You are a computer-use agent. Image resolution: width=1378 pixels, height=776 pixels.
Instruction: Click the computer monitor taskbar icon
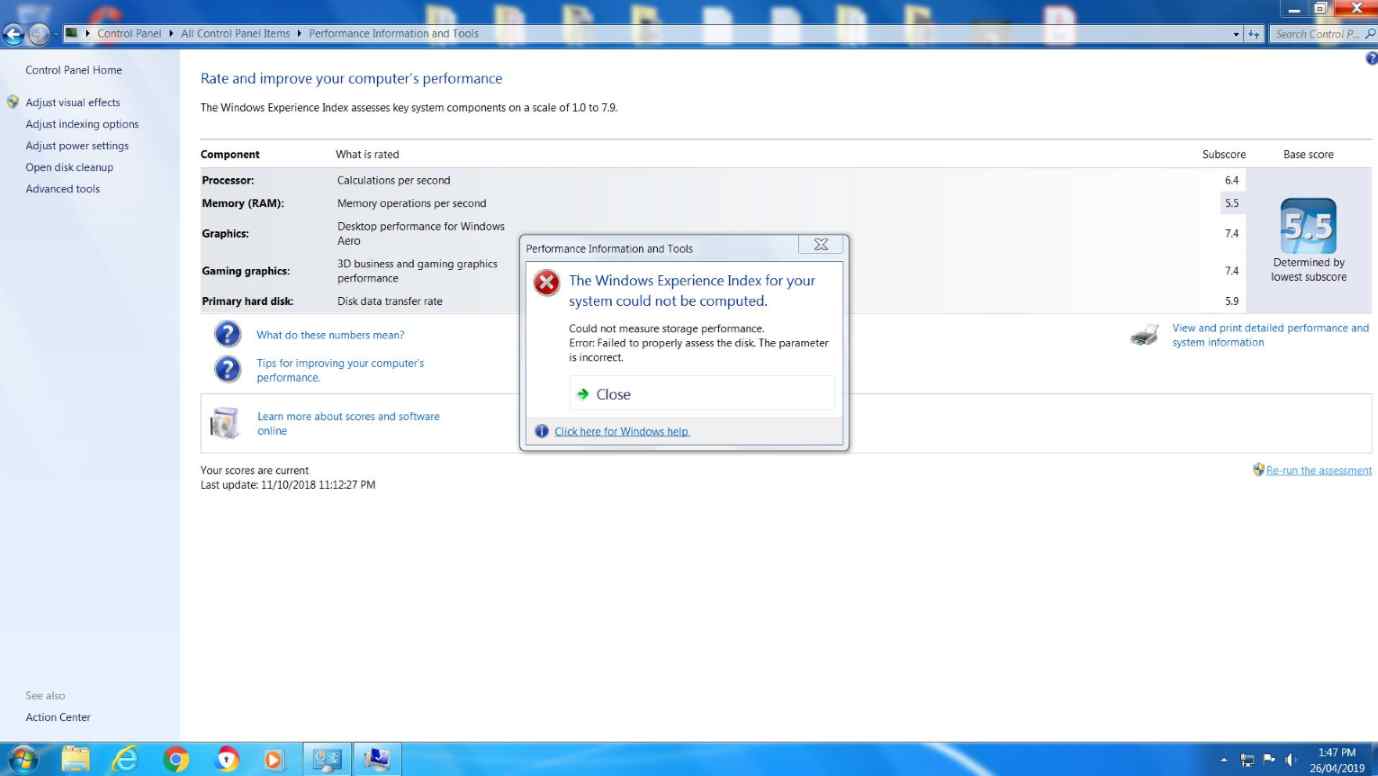377,760
